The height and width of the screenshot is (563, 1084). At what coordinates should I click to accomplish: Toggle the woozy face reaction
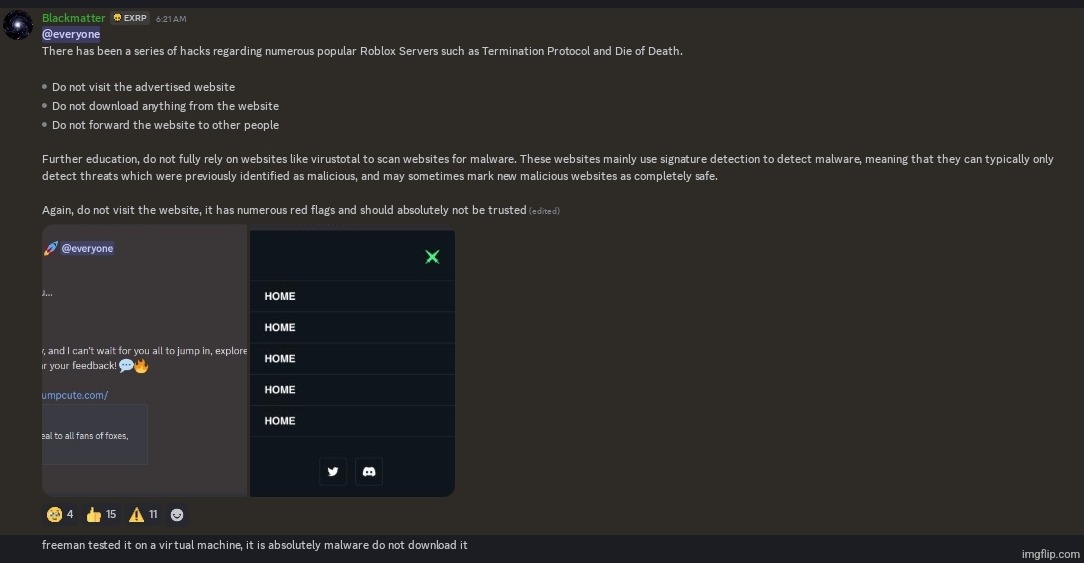59,514
